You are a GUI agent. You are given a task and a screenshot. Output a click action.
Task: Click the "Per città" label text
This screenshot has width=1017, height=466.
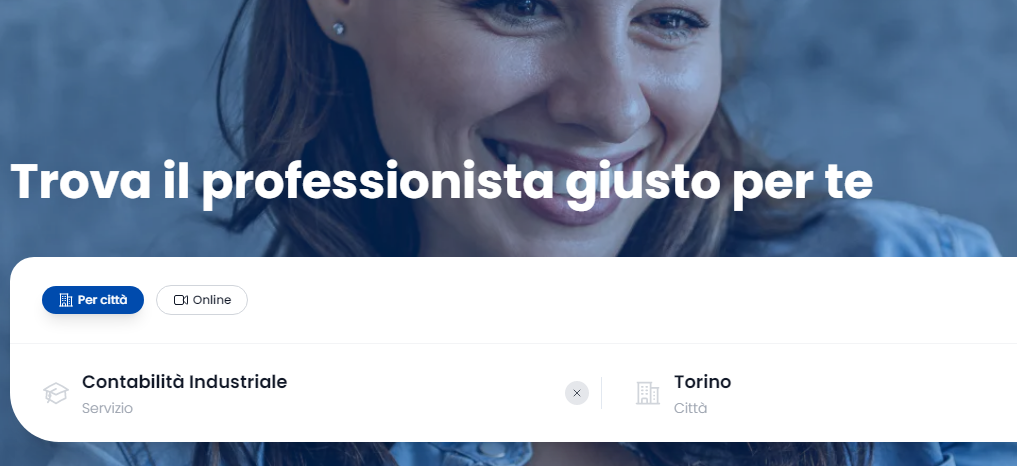point(102,300)
